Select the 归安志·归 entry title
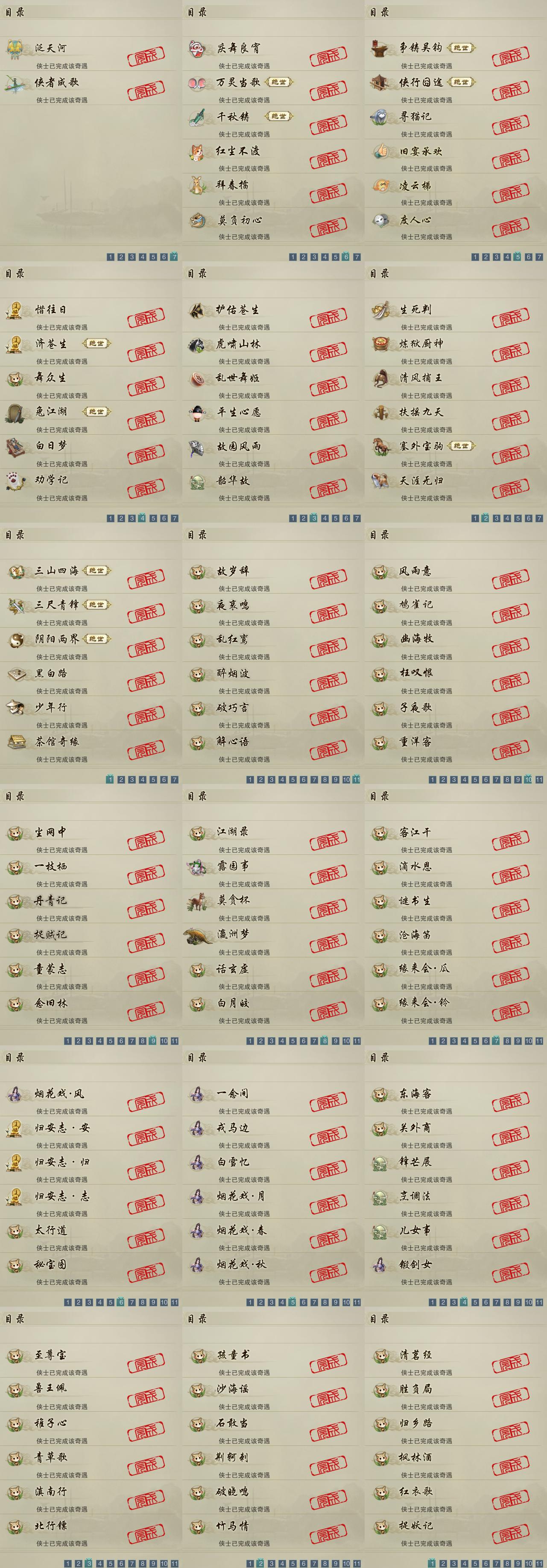This screenshot has height=1568, width=547. (62, 1162)
